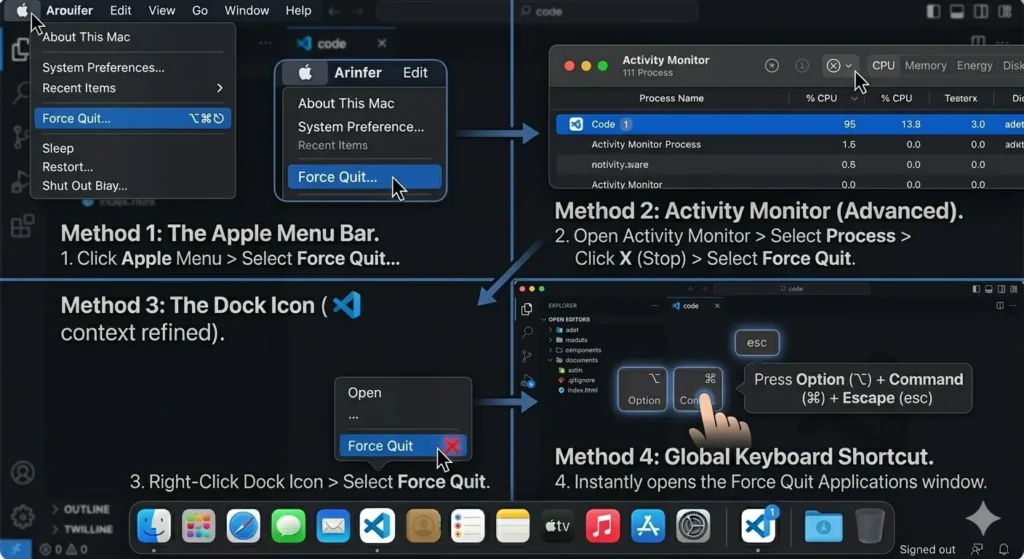
Task: Open the Downloads folder in the Dock
Action: click(824, 526)
